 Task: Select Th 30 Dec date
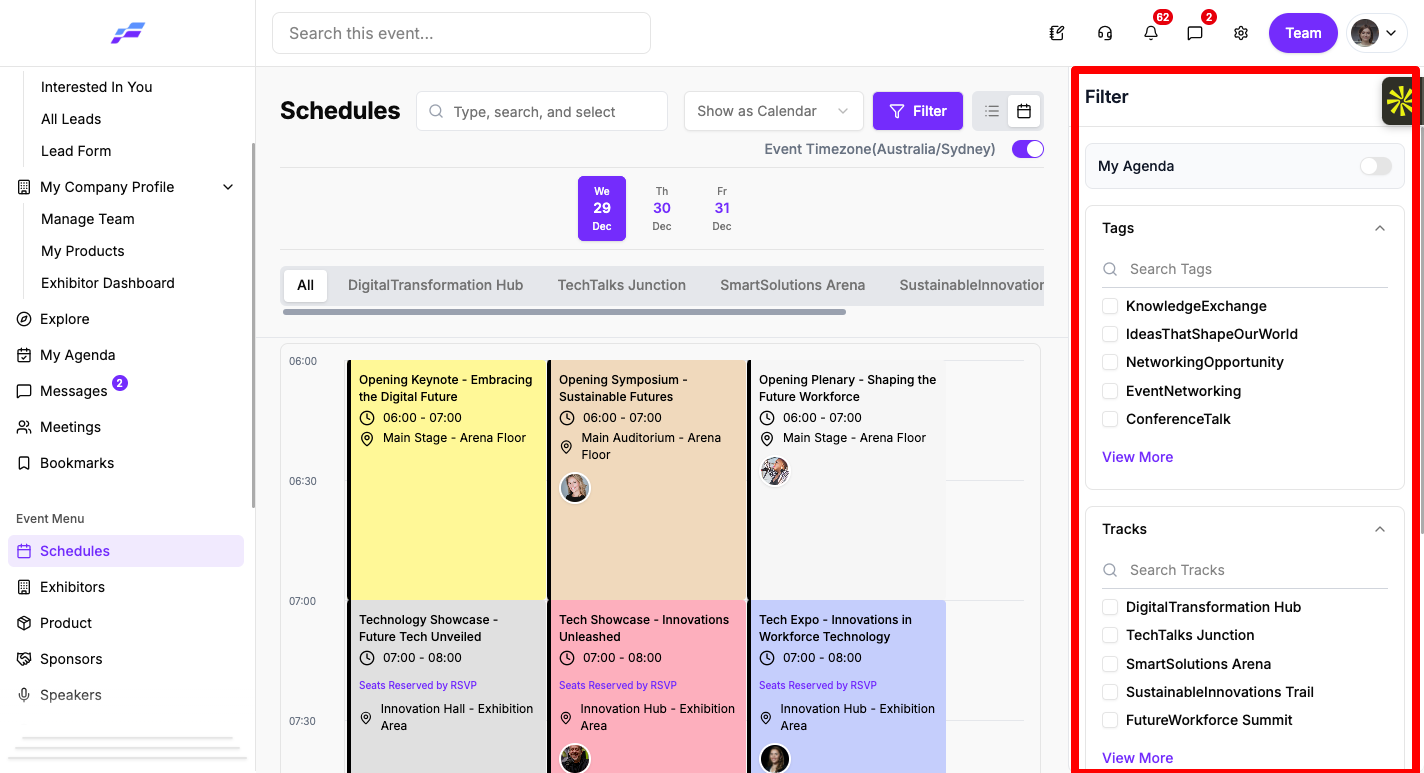tap(662, 208)
